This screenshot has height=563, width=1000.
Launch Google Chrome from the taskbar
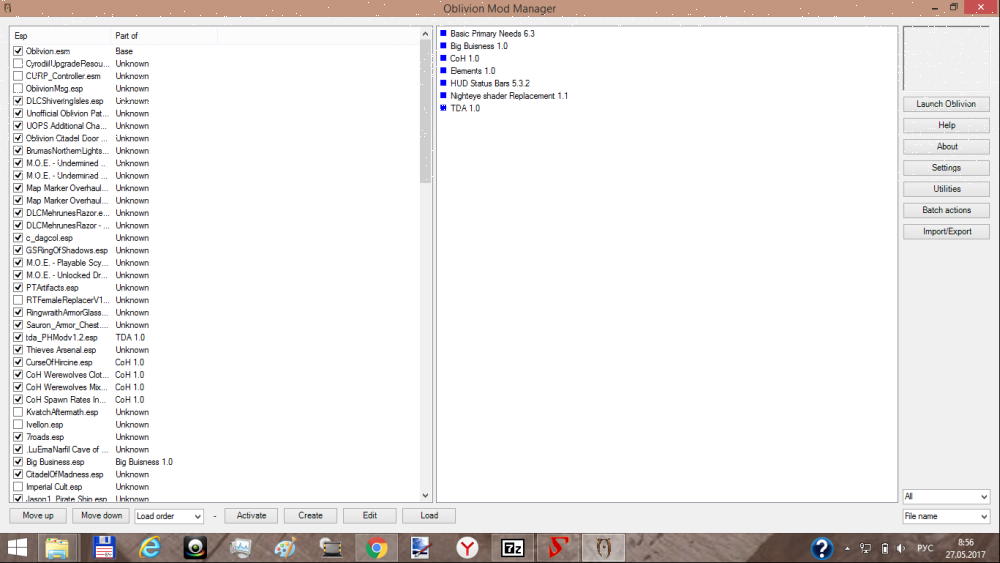tap(376, 548)
